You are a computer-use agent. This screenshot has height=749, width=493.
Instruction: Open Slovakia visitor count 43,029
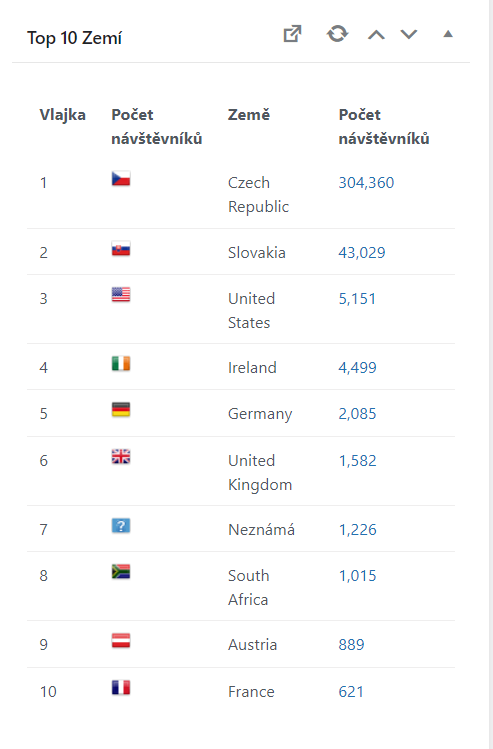point(362,252)
